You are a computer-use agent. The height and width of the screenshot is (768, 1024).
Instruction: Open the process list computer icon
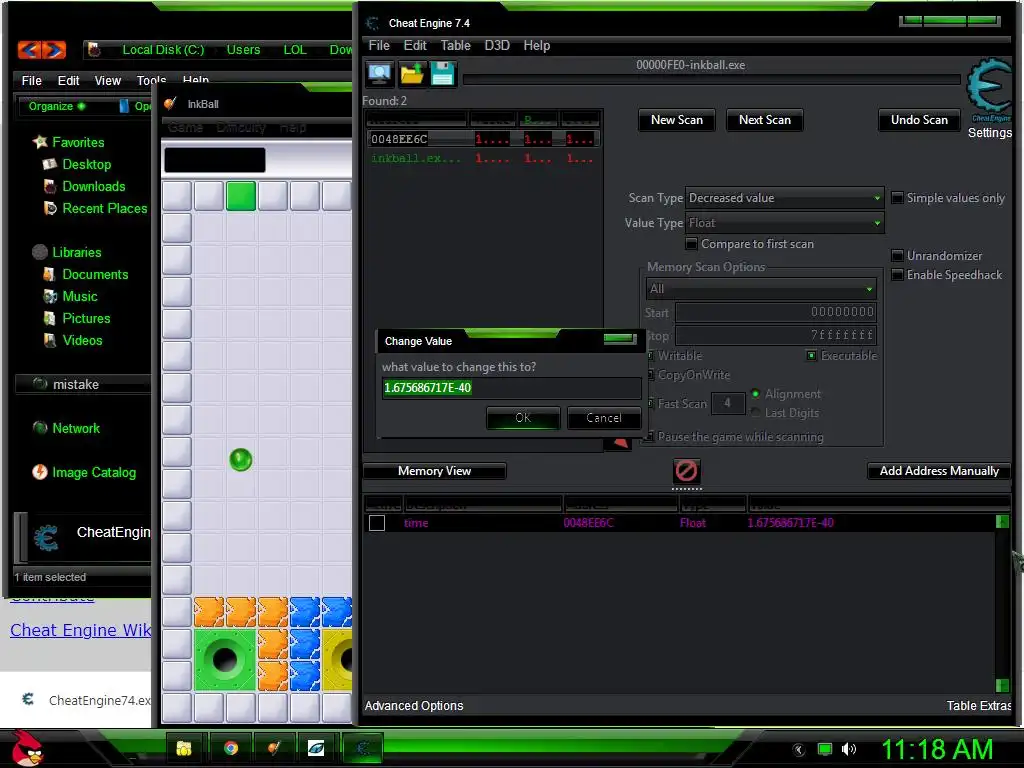click(379, 74)
